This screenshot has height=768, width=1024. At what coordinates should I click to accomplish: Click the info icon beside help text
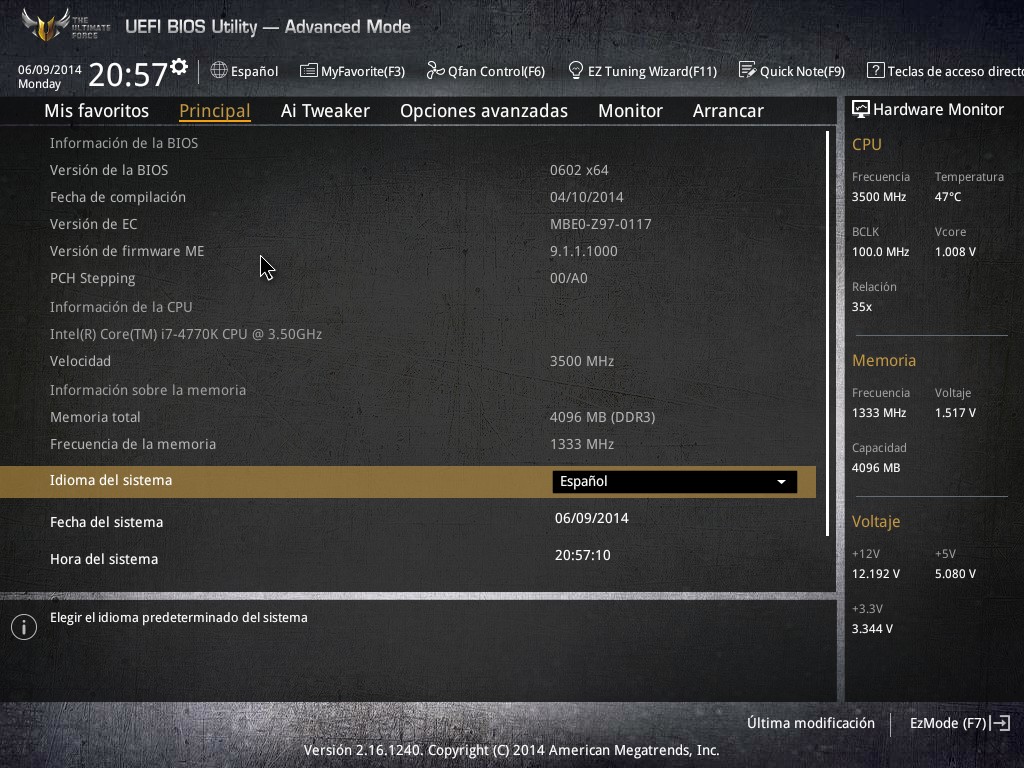24,627
